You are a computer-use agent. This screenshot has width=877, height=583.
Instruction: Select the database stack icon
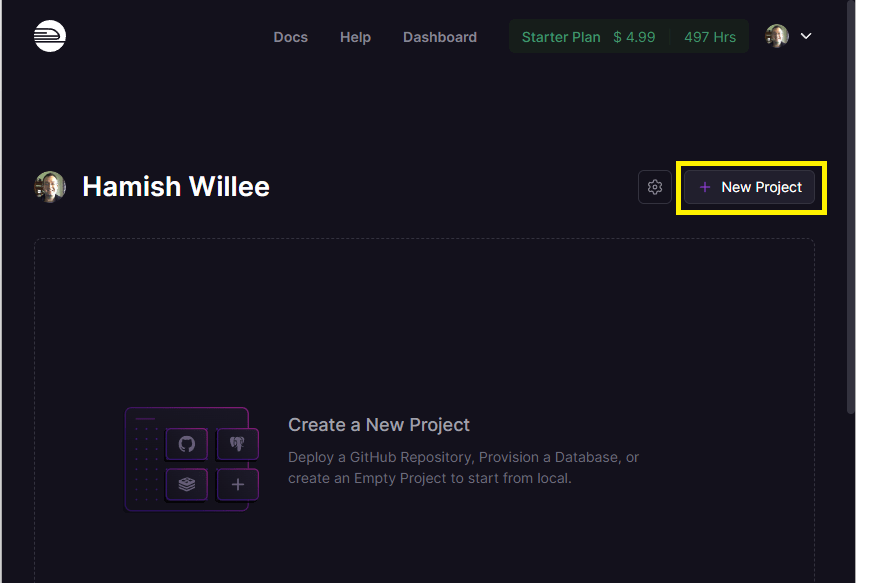pos(186,484)
